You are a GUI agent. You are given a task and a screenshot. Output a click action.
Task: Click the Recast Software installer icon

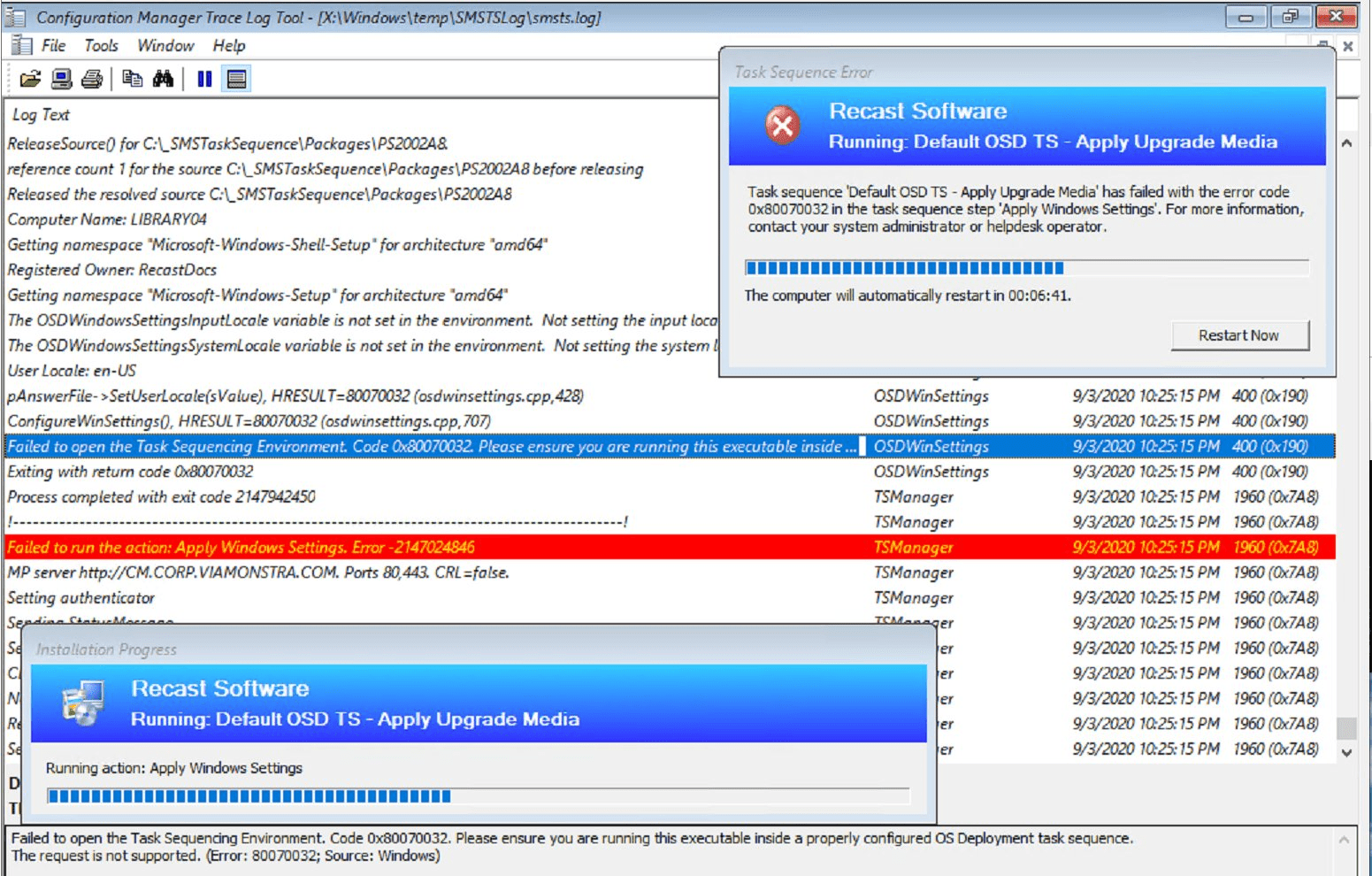pyautogui.click(x=80, y=703)
